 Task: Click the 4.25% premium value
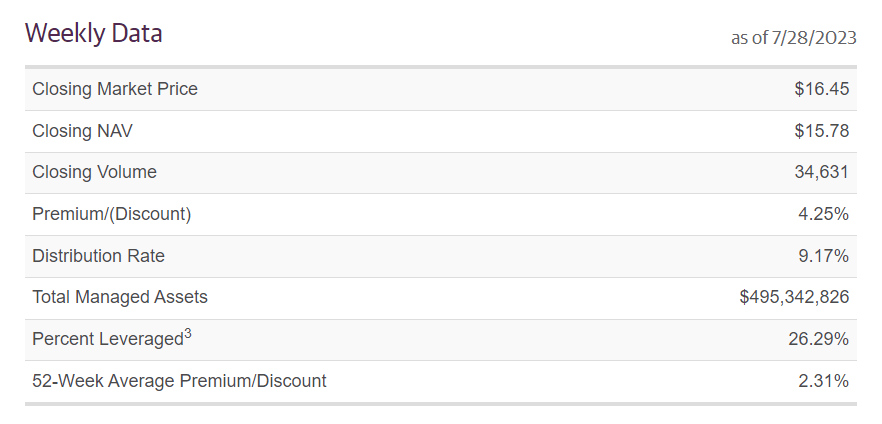(823, 214)
